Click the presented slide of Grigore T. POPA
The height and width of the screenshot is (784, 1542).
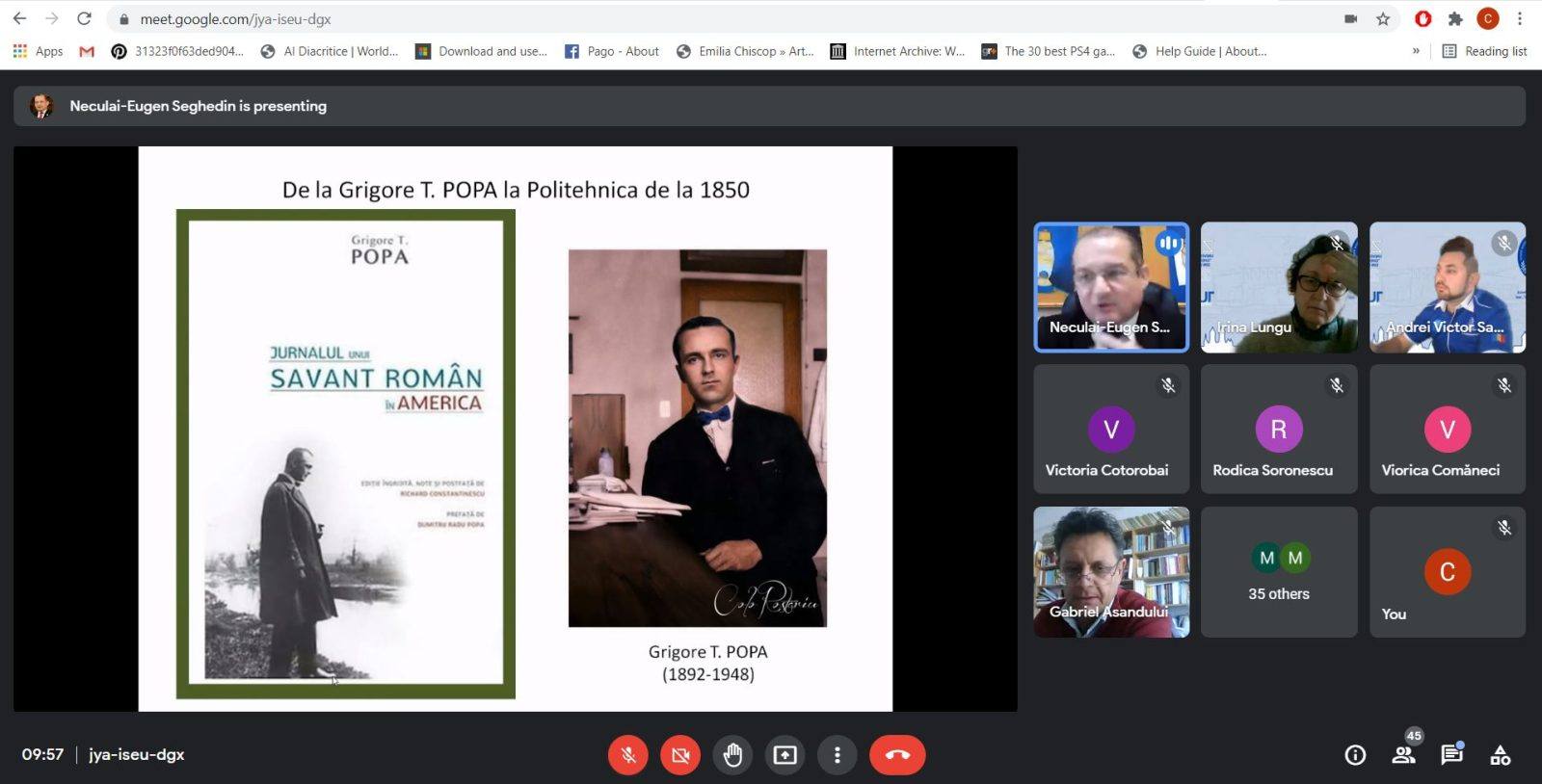point(516,429)
